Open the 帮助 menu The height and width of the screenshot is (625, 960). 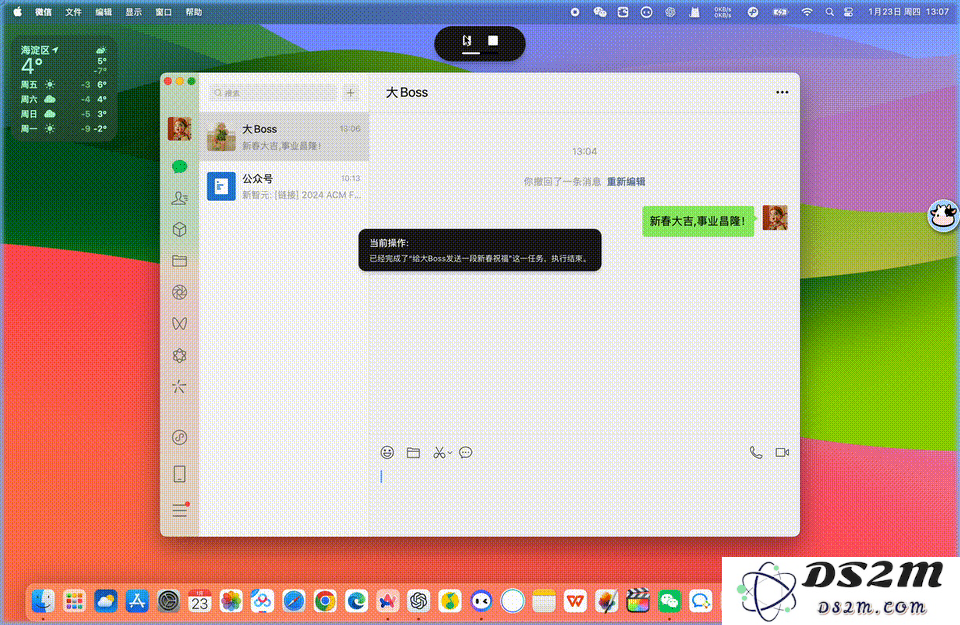[193, 12]
